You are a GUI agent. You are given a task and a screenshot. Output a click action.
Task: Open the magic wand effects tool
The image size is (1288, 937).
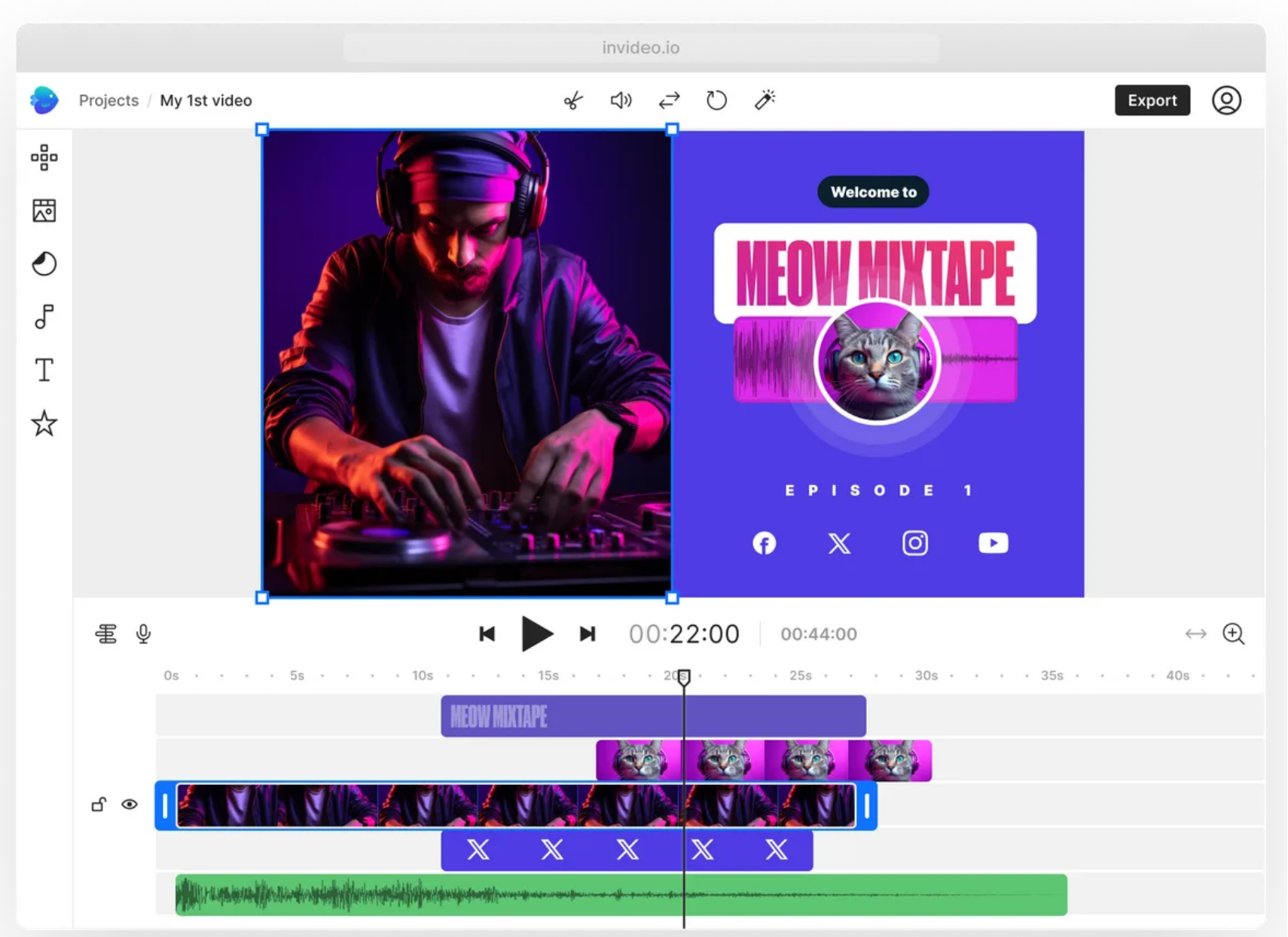coord(765,100)
